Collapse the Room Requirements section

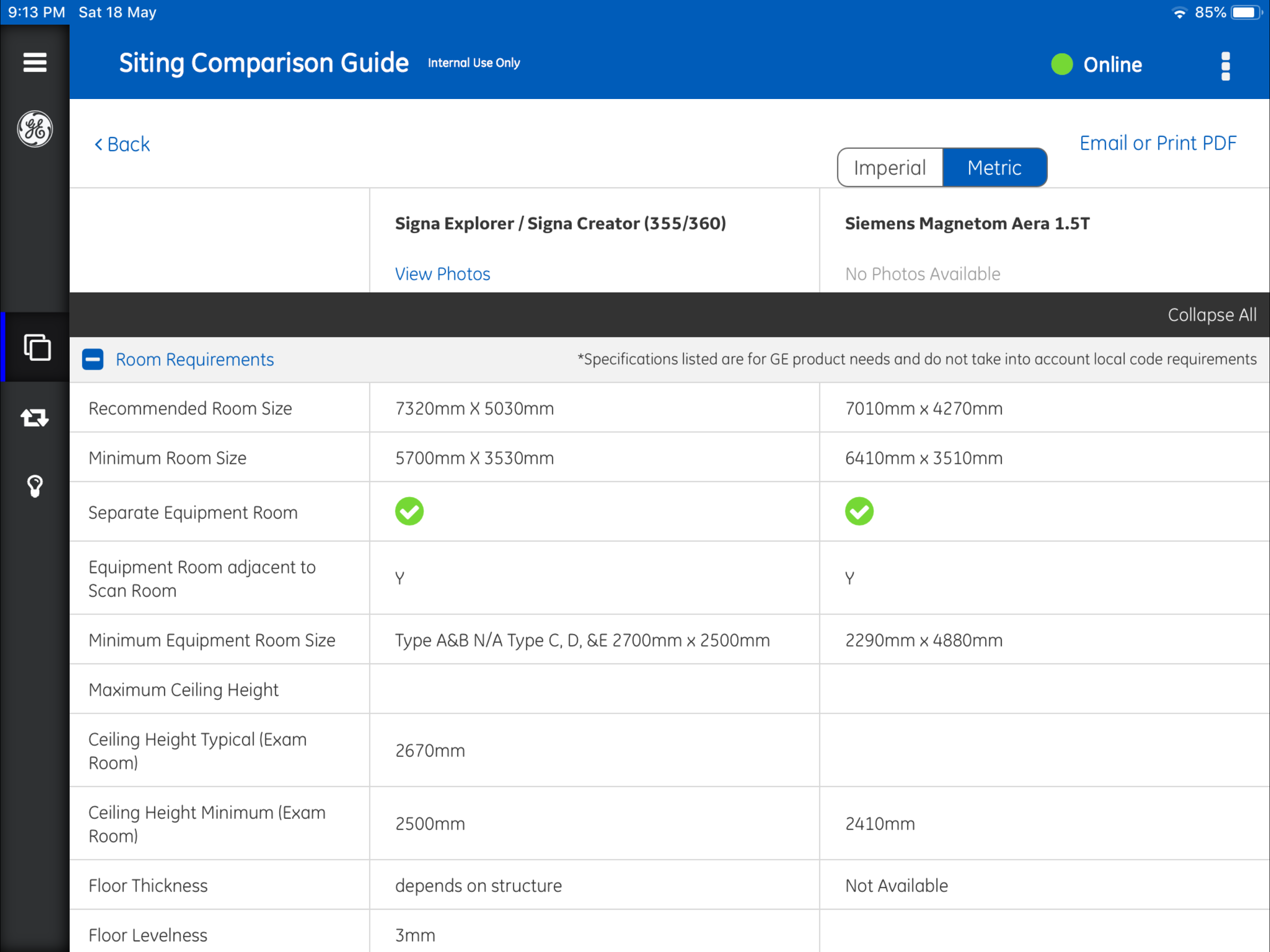(x=93, y=359)
